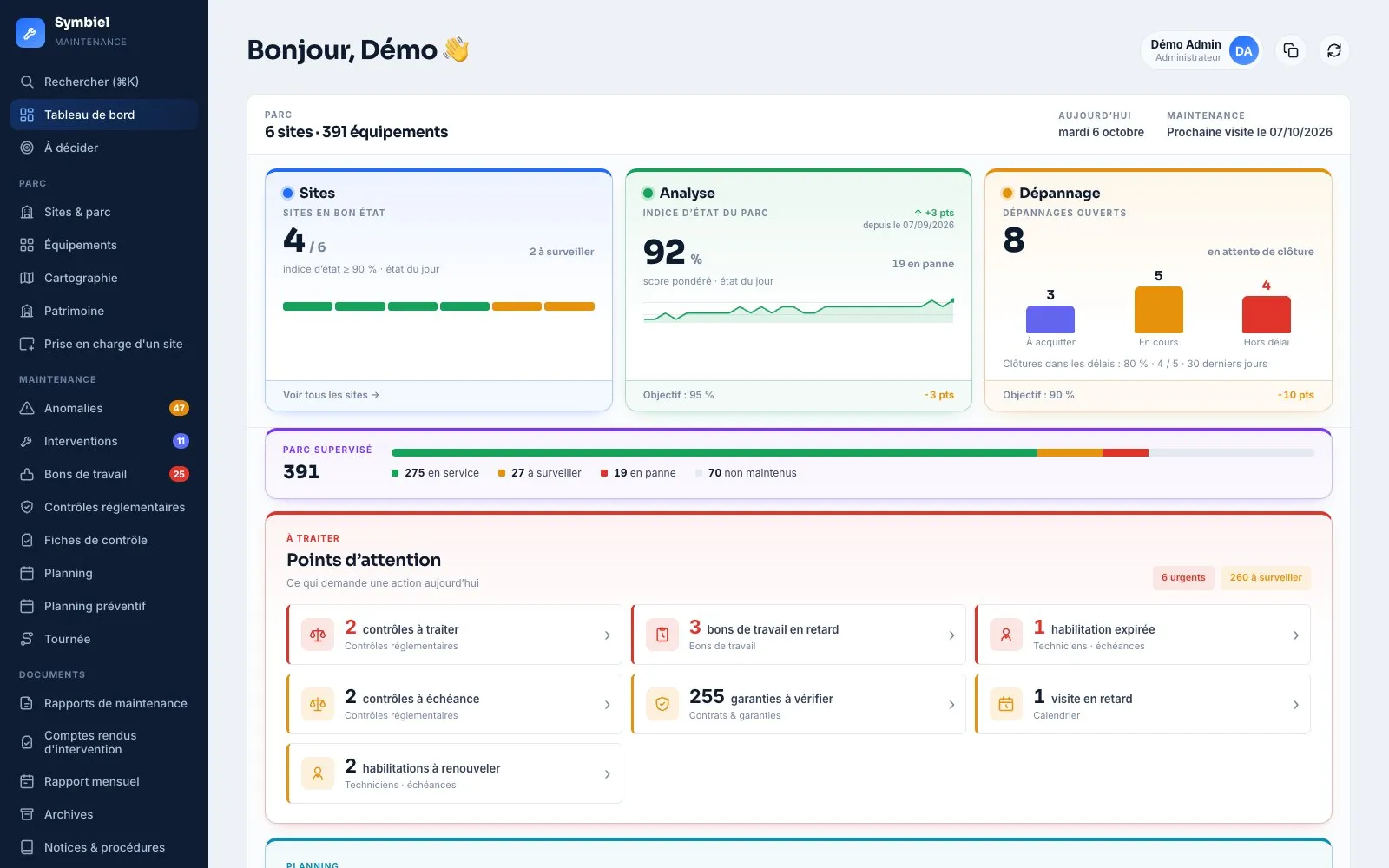Expand the habilitations à renouveler row chevron
The width and height of the screenshot is (1389, 868).
coord(607,774)
